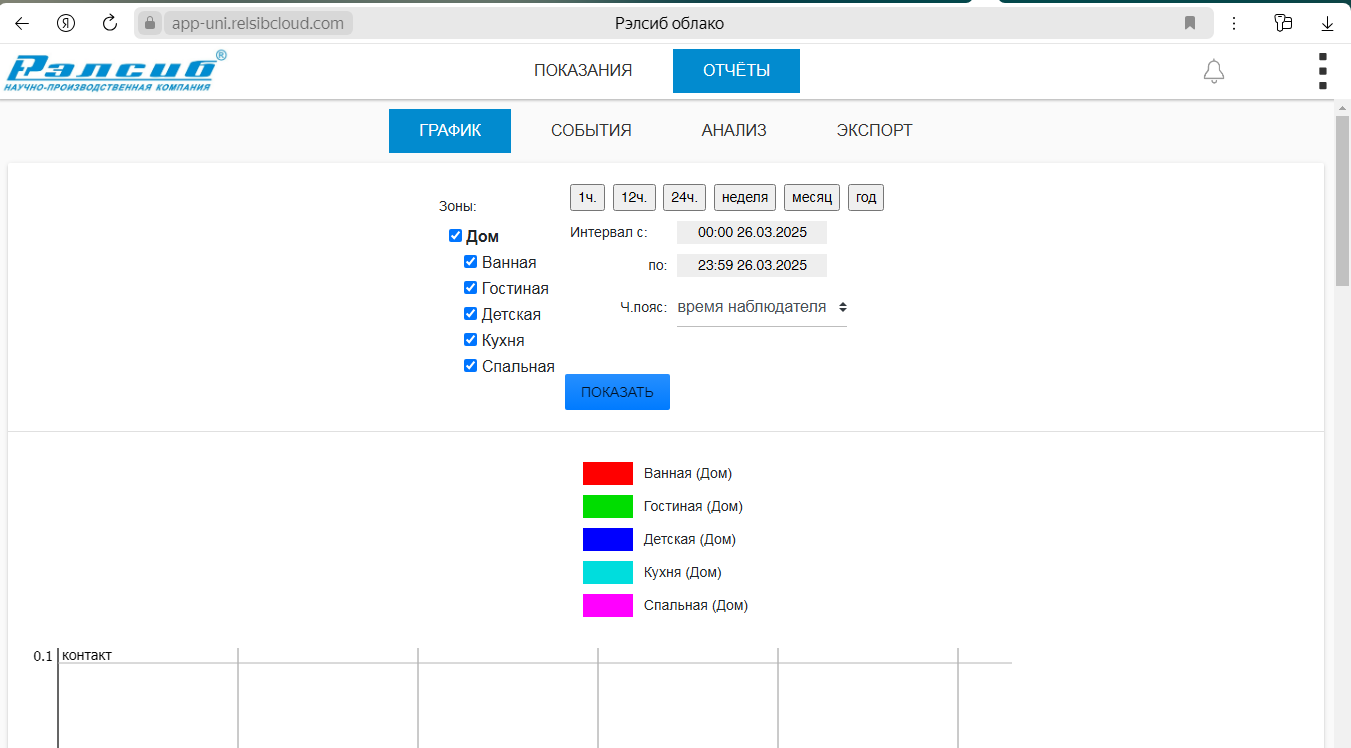Screen dimensions: 1351x748
Task: Uncheck the Дом parent zone checkbox
Action: click(x=455, y=236)
